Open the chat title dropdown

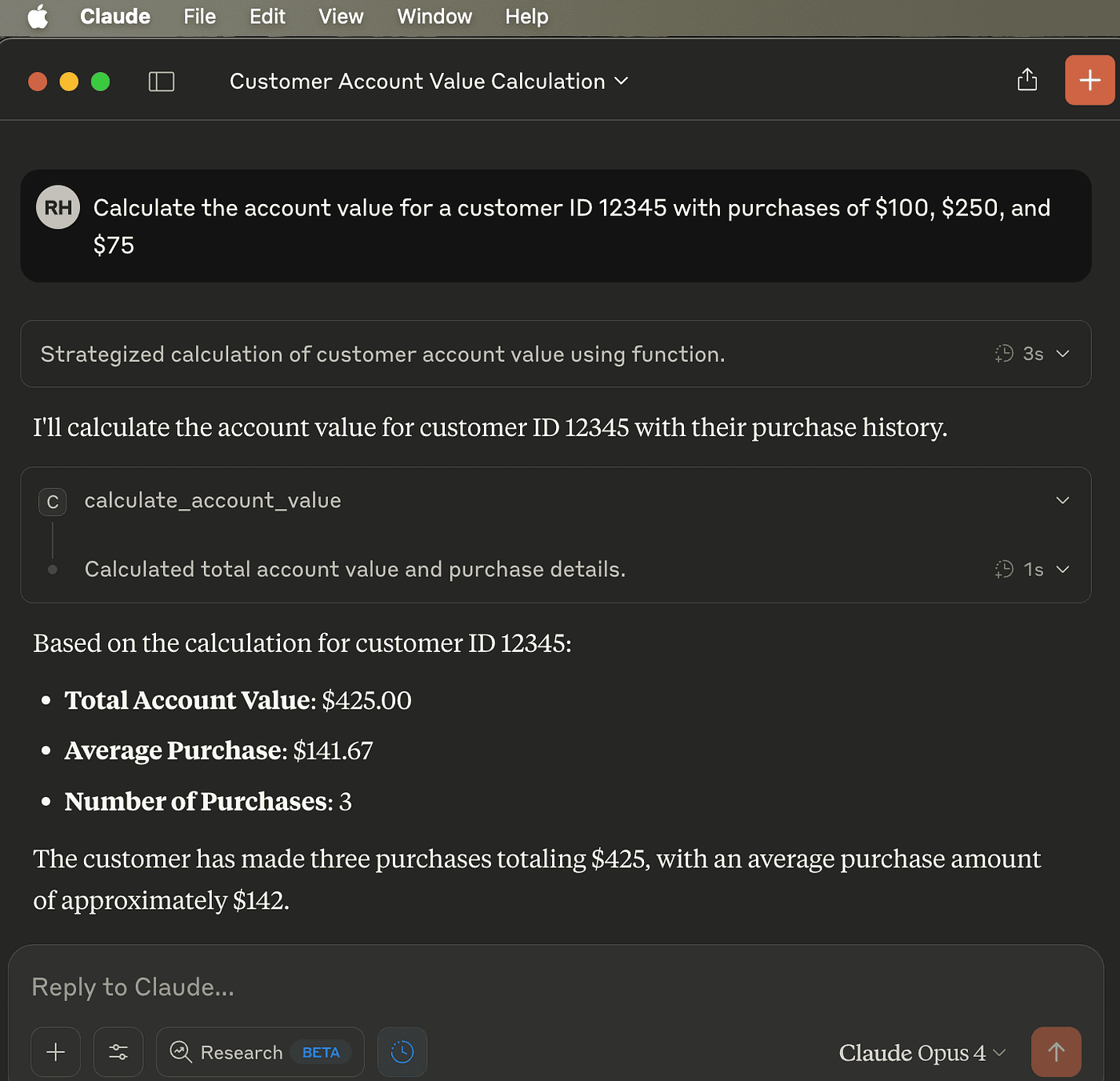coord(429,82)
